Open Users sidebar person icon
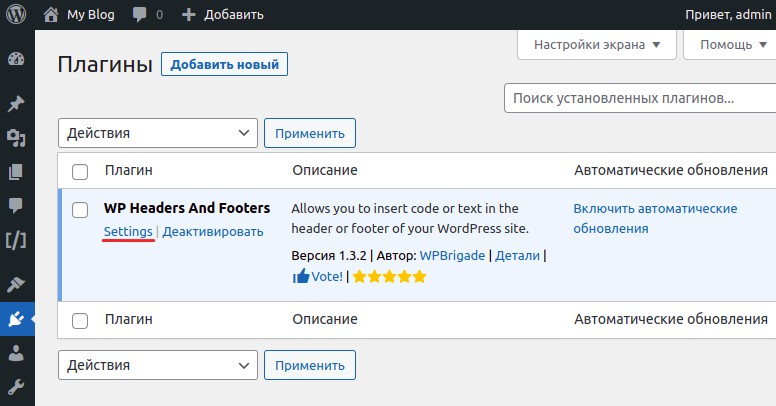Viewport: 776px width, 406px height. [x=16, y=353]
